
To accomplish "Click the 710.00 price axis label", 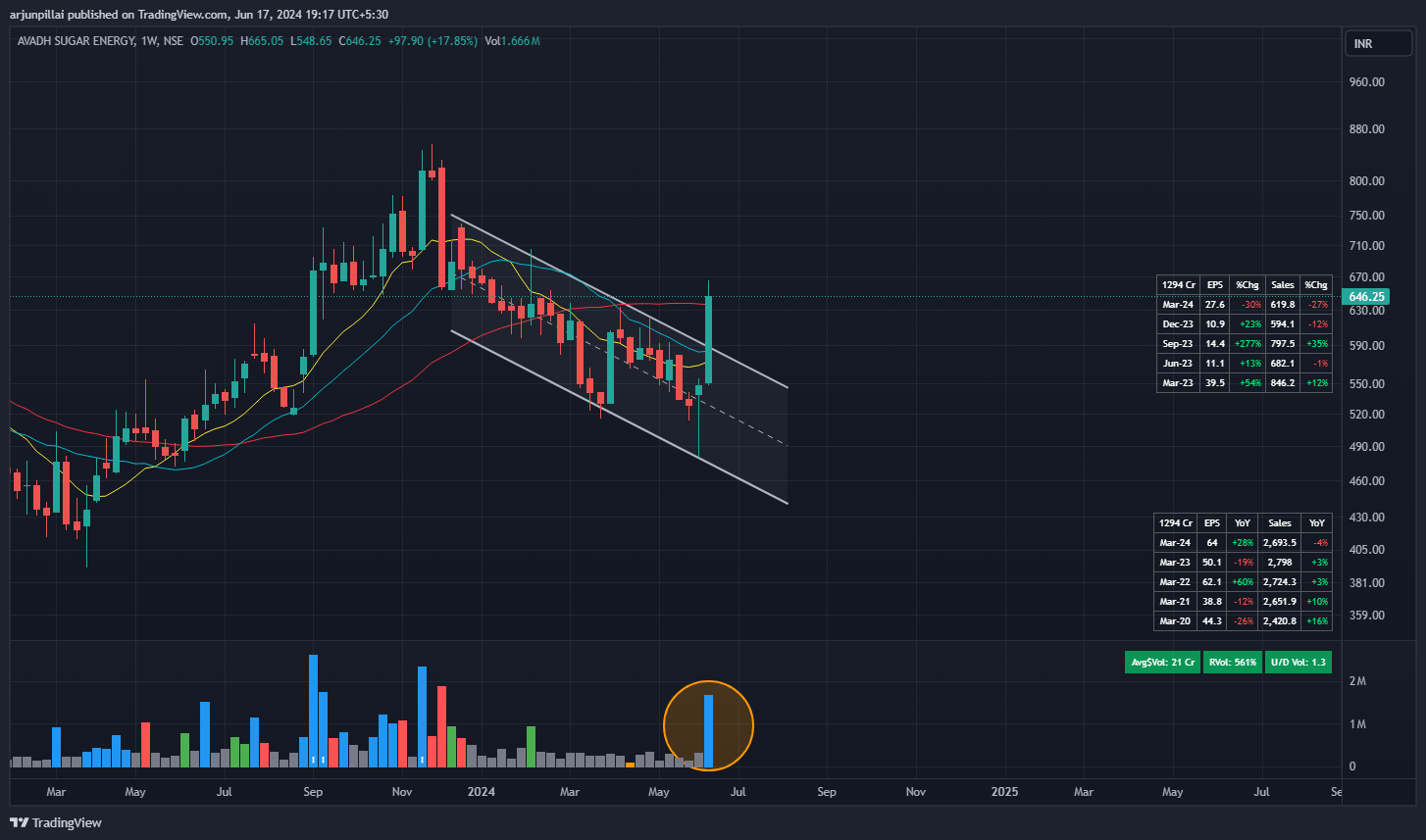I will pos(1366,246).
